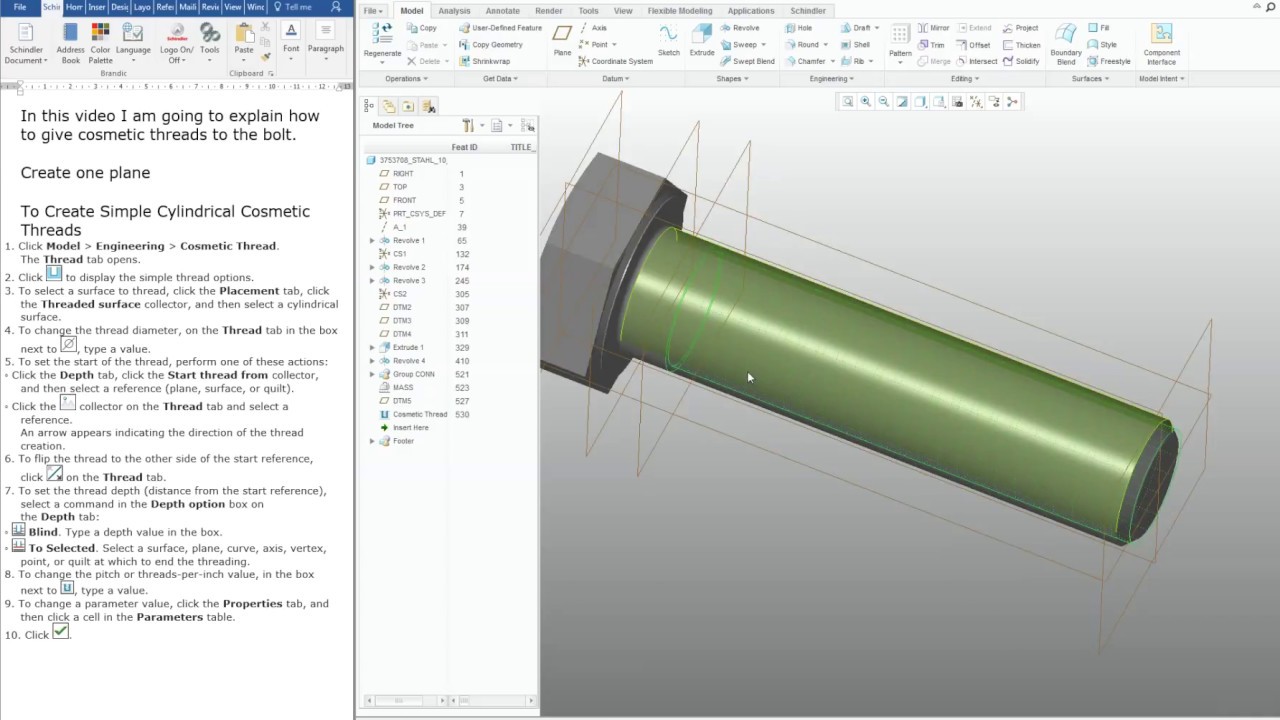Click Insert Here marker in model tree
Image resolution: width=1280 pixels, height=720 pixels.
pos(410,428)
